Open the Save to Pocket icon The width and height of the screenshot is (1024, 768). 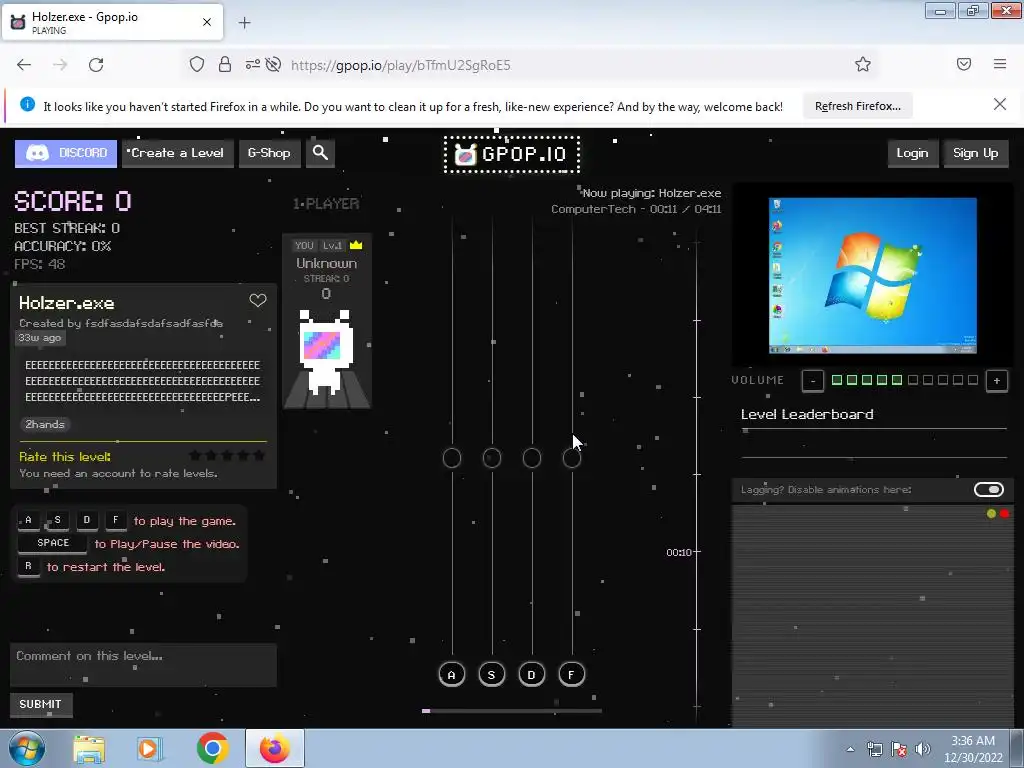point(964,64)
